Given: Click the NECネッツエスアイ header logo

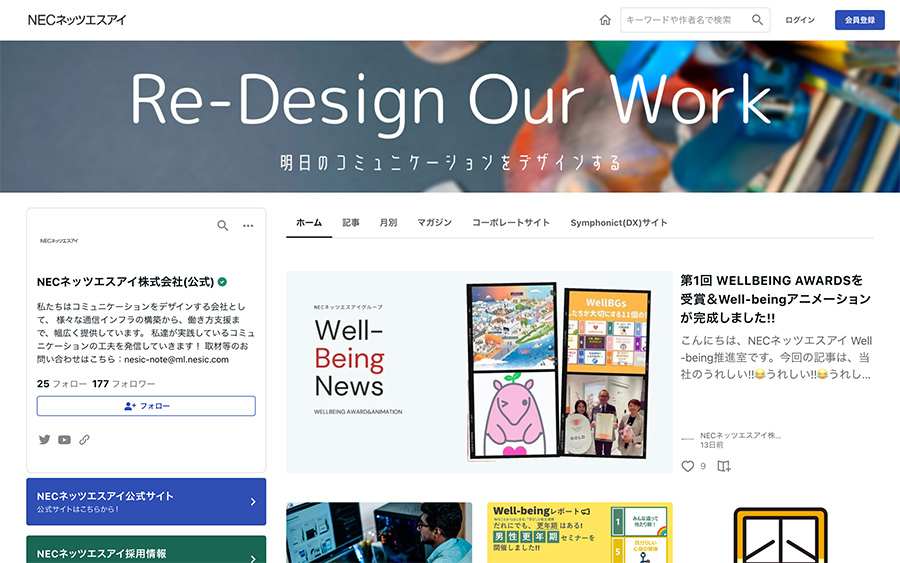Looking at the screenshot, I should (x=77, y=20).
